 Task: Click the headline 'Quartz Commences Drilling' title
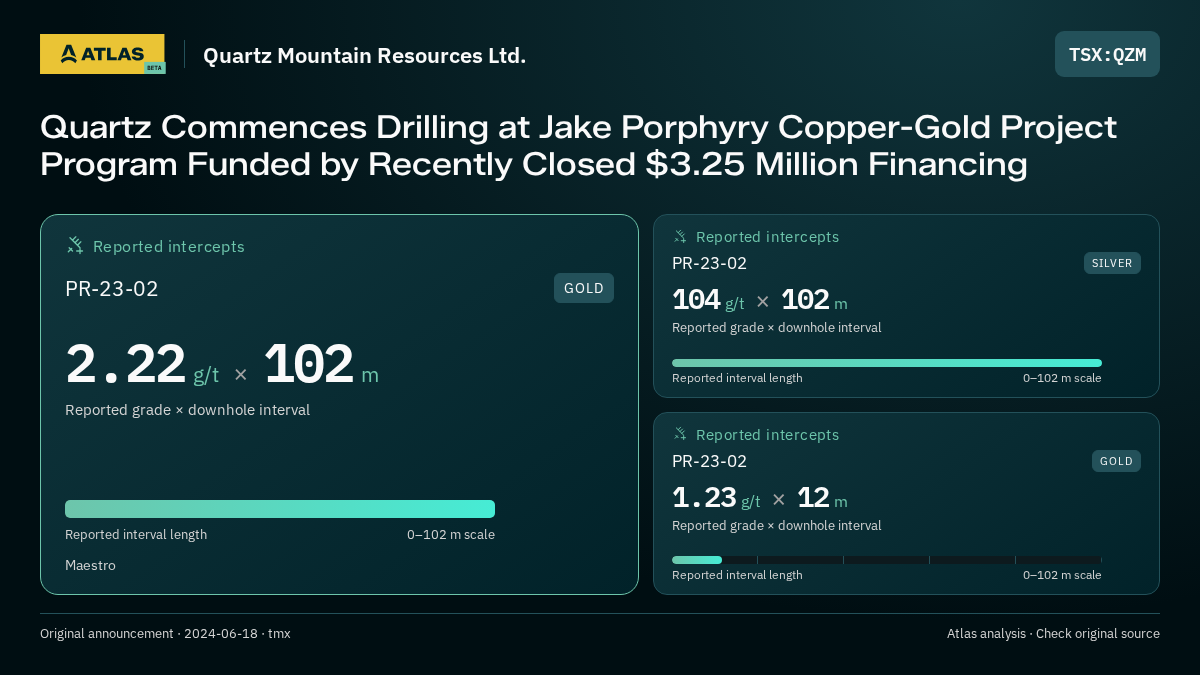coord(578,145)
